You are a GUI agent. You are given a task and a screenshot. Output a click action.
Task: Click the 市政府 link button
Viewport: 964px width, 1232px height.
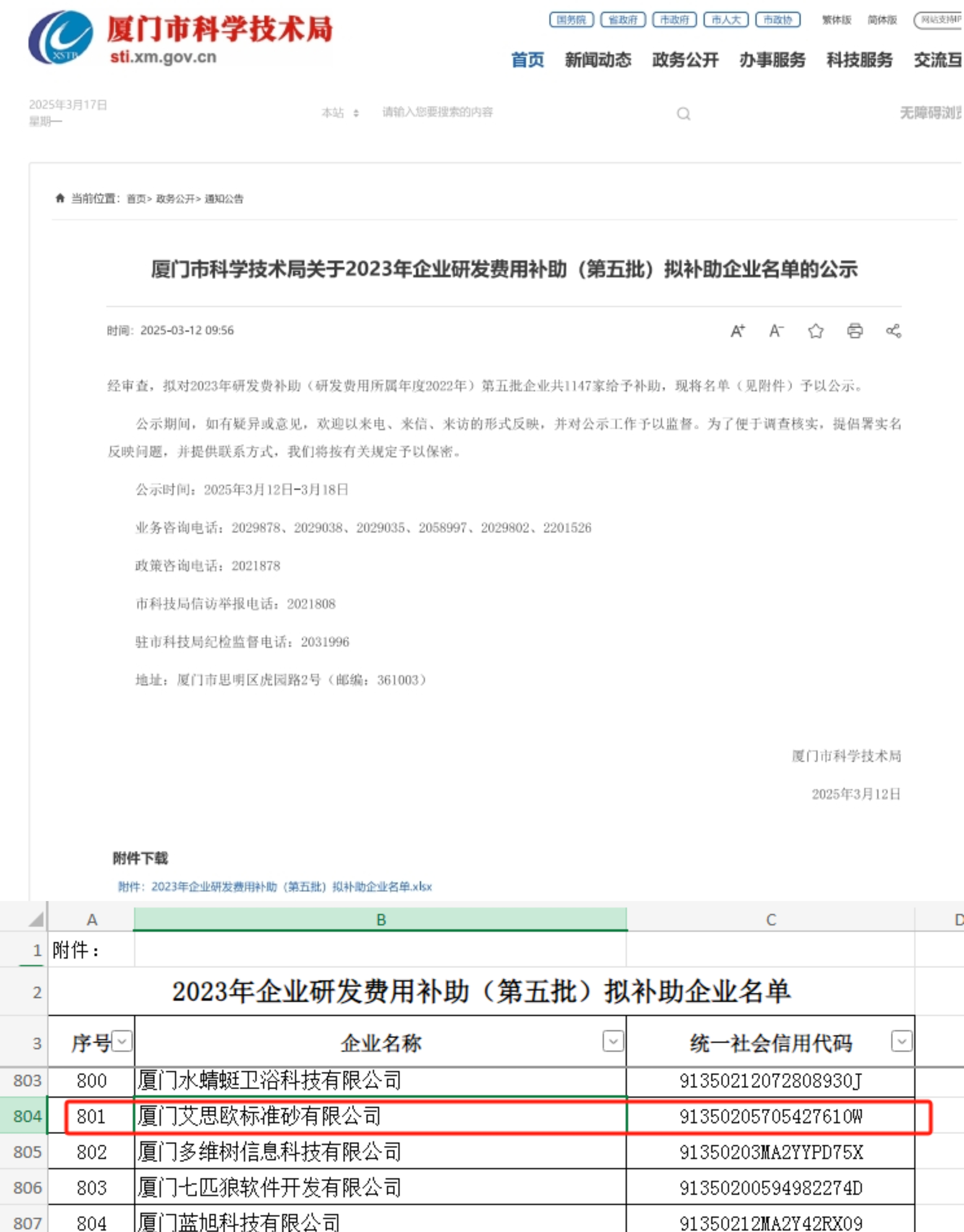click(x=674, y=20)
